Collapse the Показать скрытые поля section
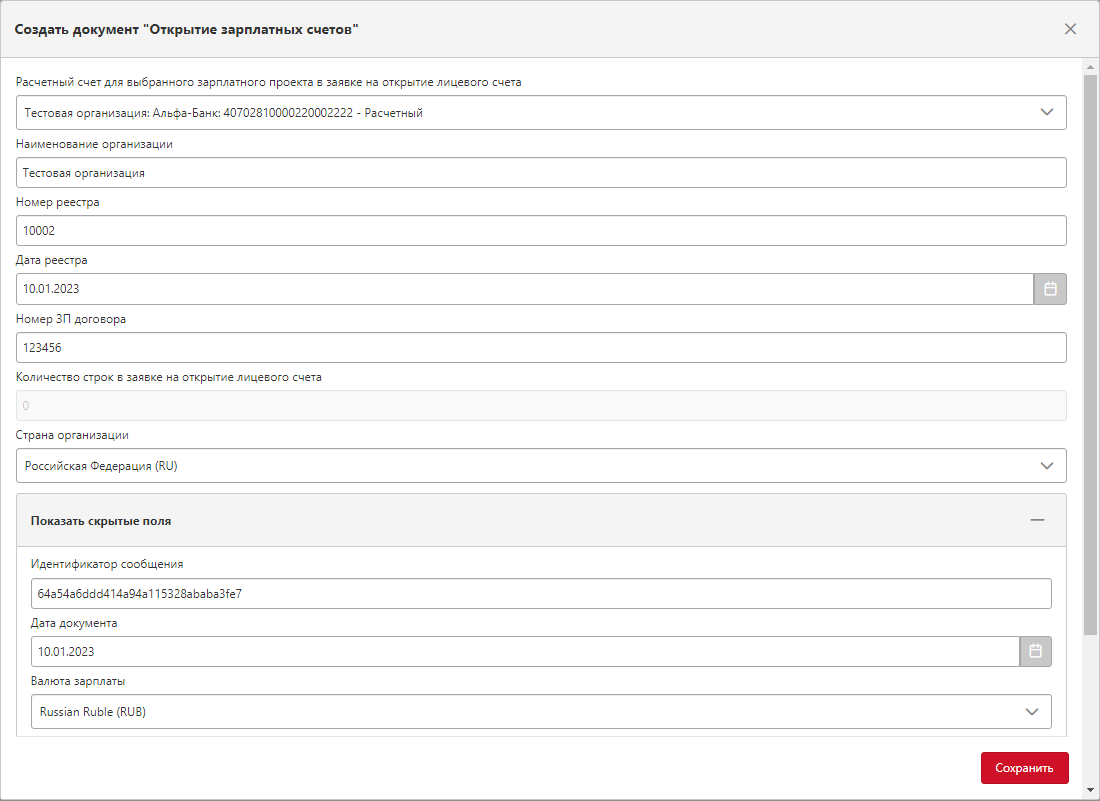This screenshot has width=1100, height=801. [x=1037, y=520]
